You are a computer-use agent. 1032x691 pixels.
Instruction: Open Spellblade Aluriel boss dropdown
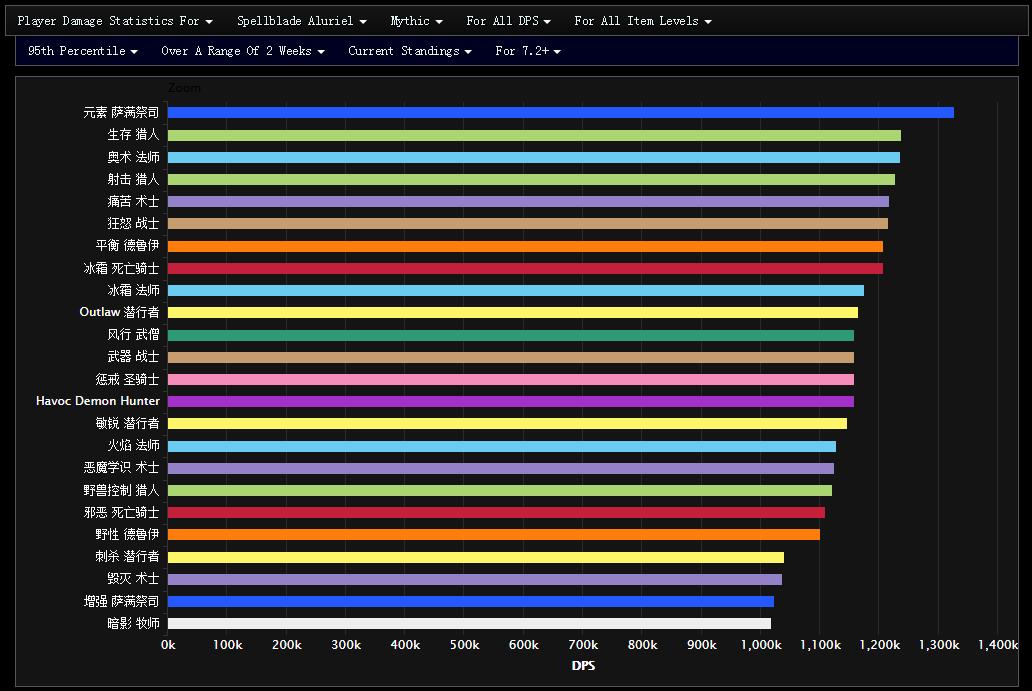301,21
